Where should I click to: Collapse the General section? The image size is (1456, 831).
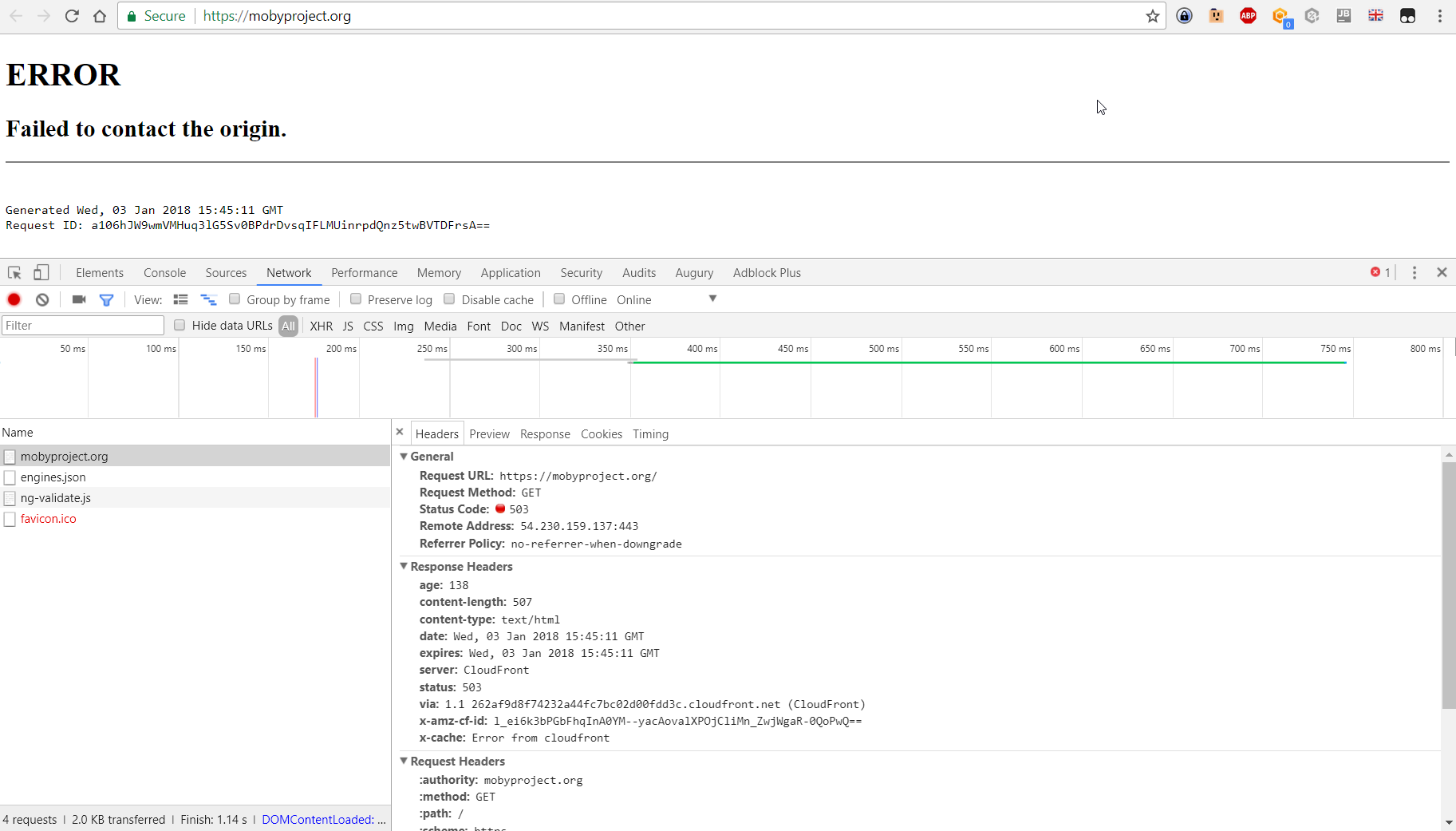(x=404, y=456)
